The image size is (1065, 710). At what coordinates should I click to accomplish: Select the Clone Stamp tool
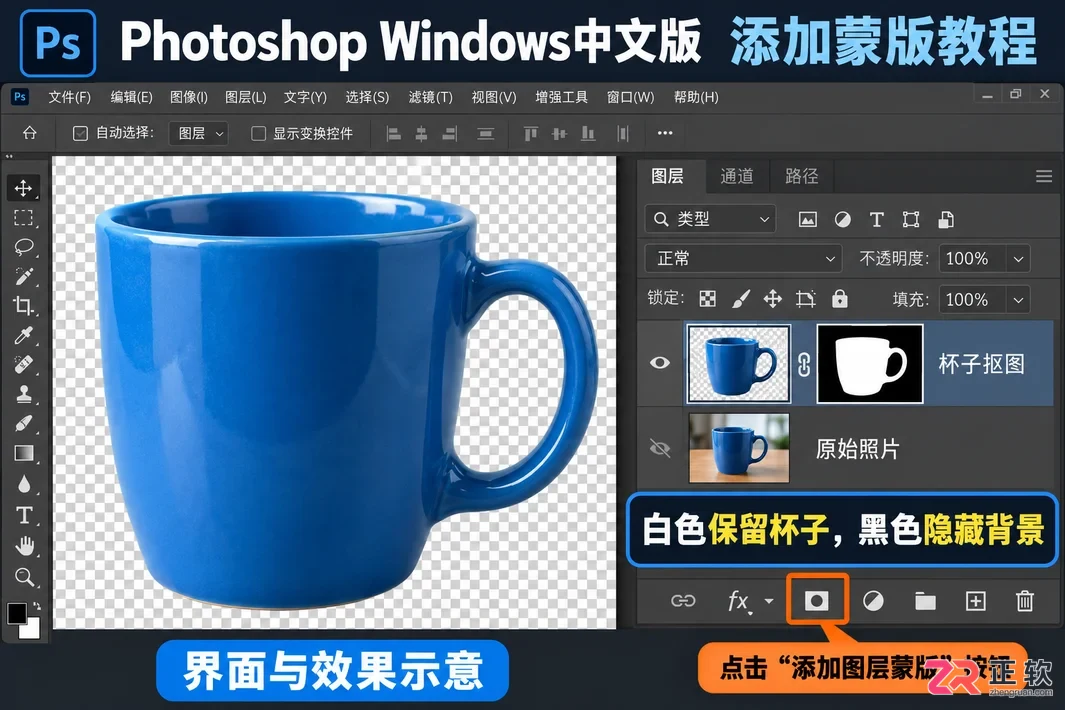coord(24,393)
